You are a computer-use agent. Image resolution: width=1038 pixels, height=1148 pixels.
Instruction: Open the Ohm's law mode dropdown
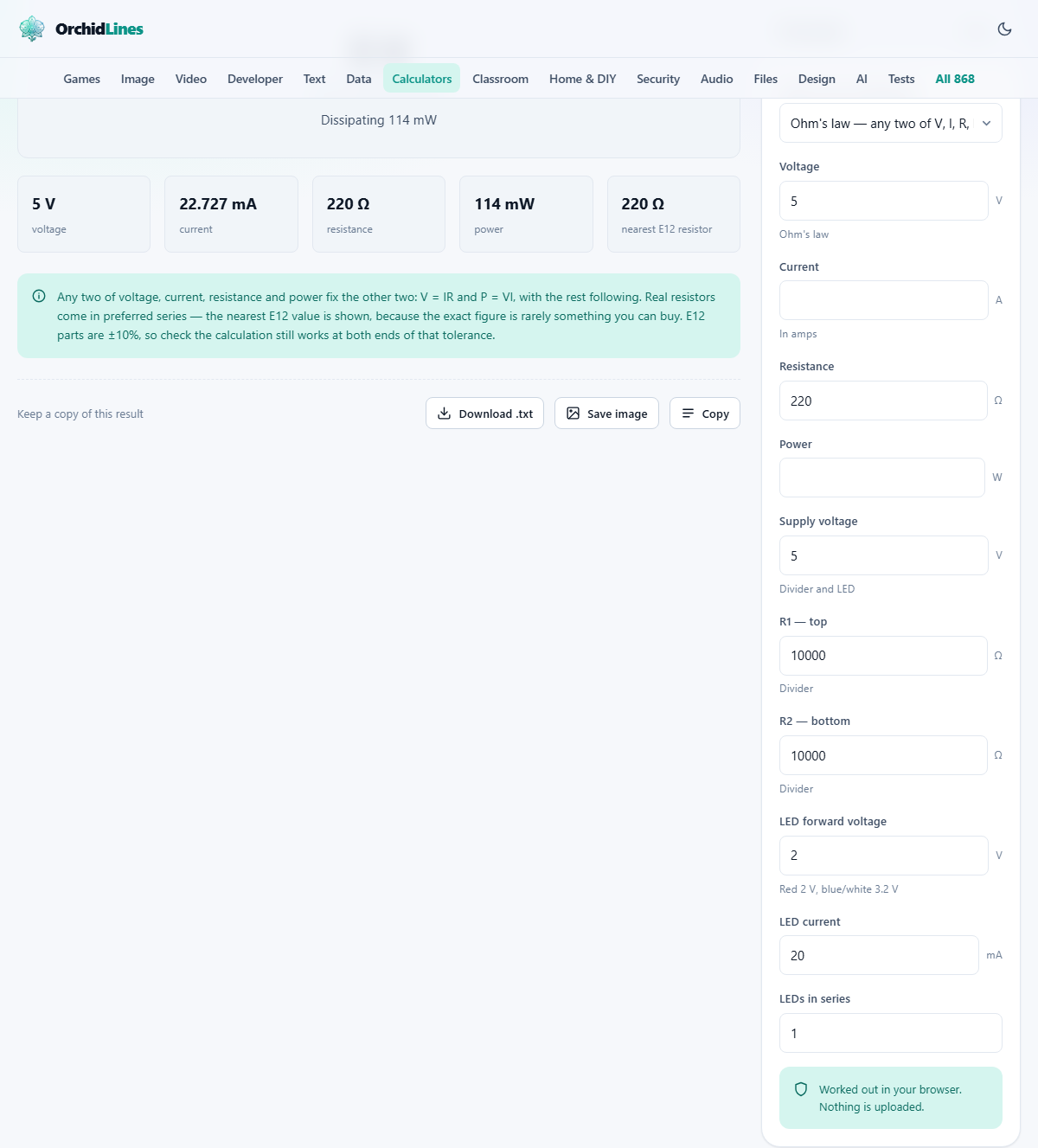890,124
